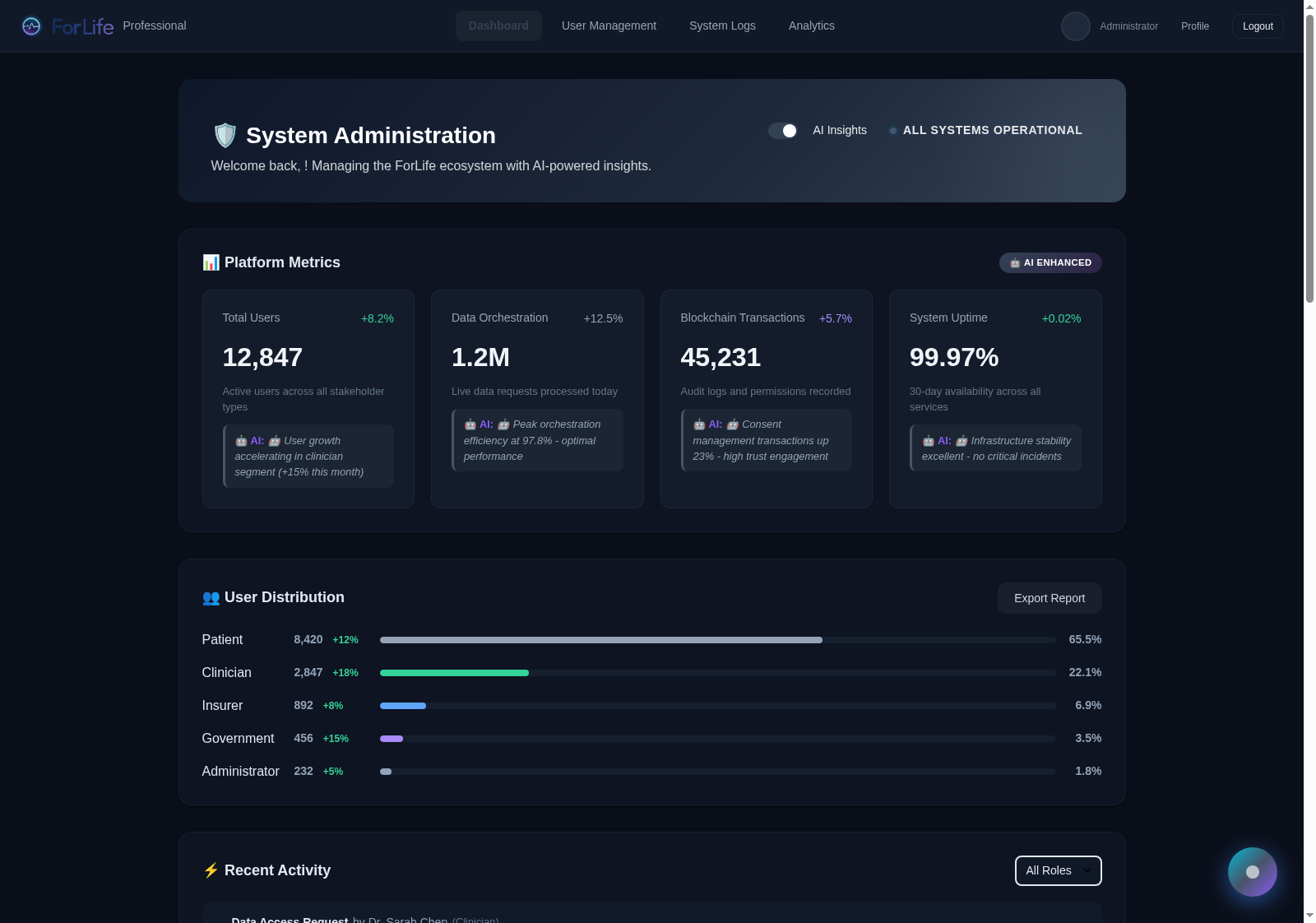
Task: Click the +12.5% Data Orchestration change
Action: point(603,318)
